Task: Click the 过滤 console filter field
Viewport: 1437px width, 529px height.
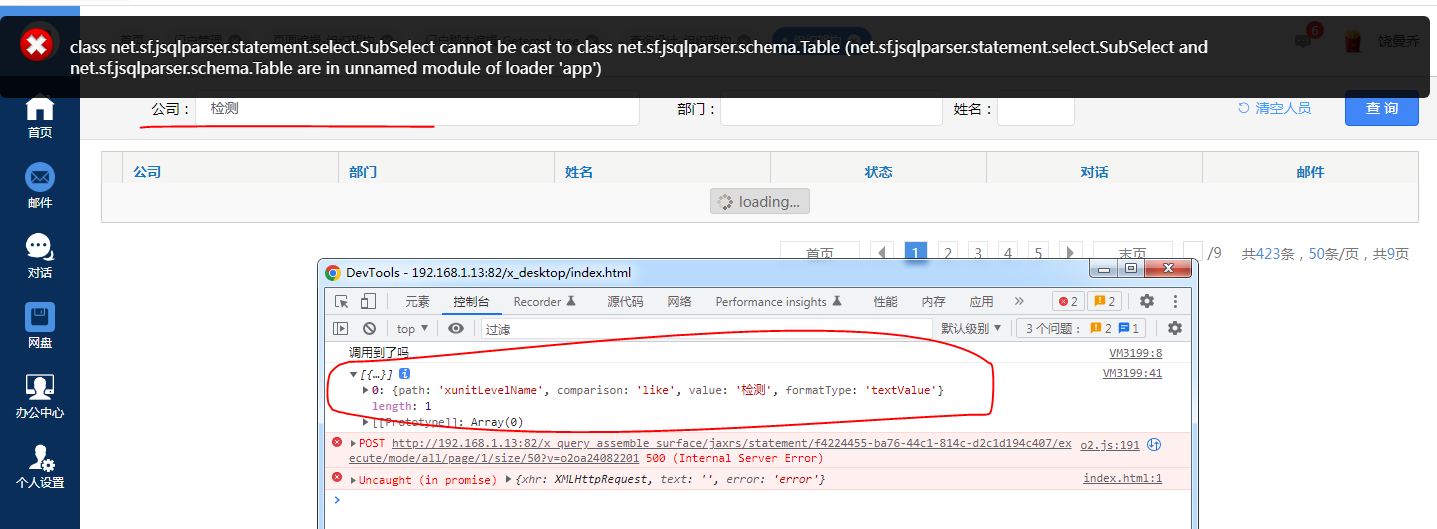Action: (x=706, y=328)
